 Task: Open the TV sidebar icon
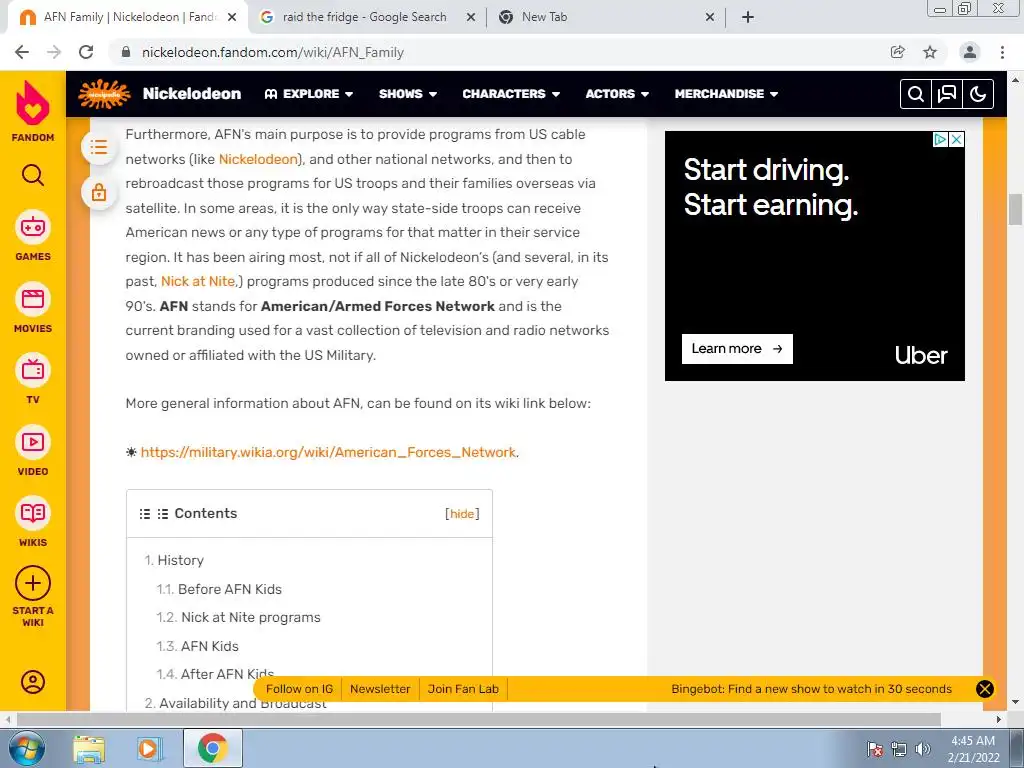click(33, 370)
